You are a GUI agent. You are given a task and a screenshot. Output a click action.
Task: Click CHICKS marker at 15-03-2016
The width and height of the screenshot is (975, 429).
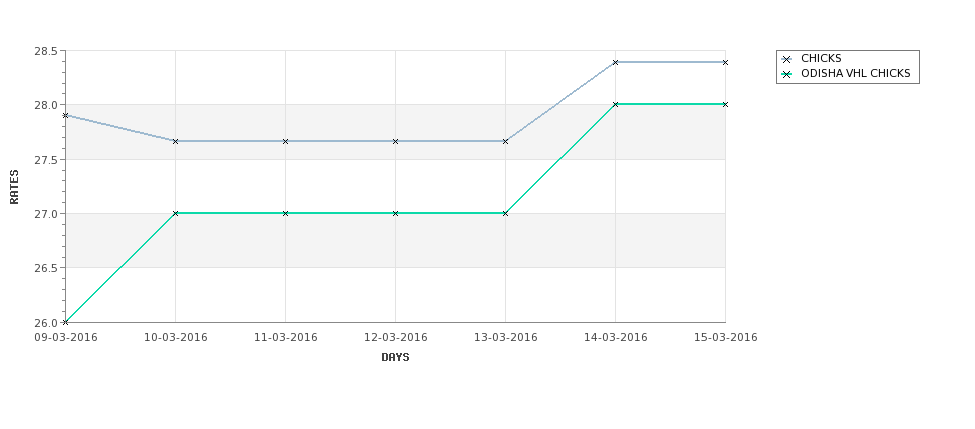pyautogui.click(x=725, y=62)
